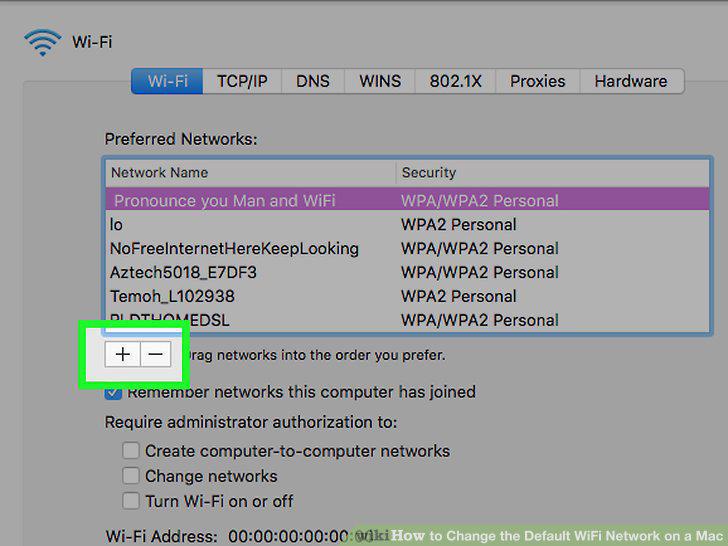Select the network named lo
This screenshot has width=728, height=546.
point(407,225)
